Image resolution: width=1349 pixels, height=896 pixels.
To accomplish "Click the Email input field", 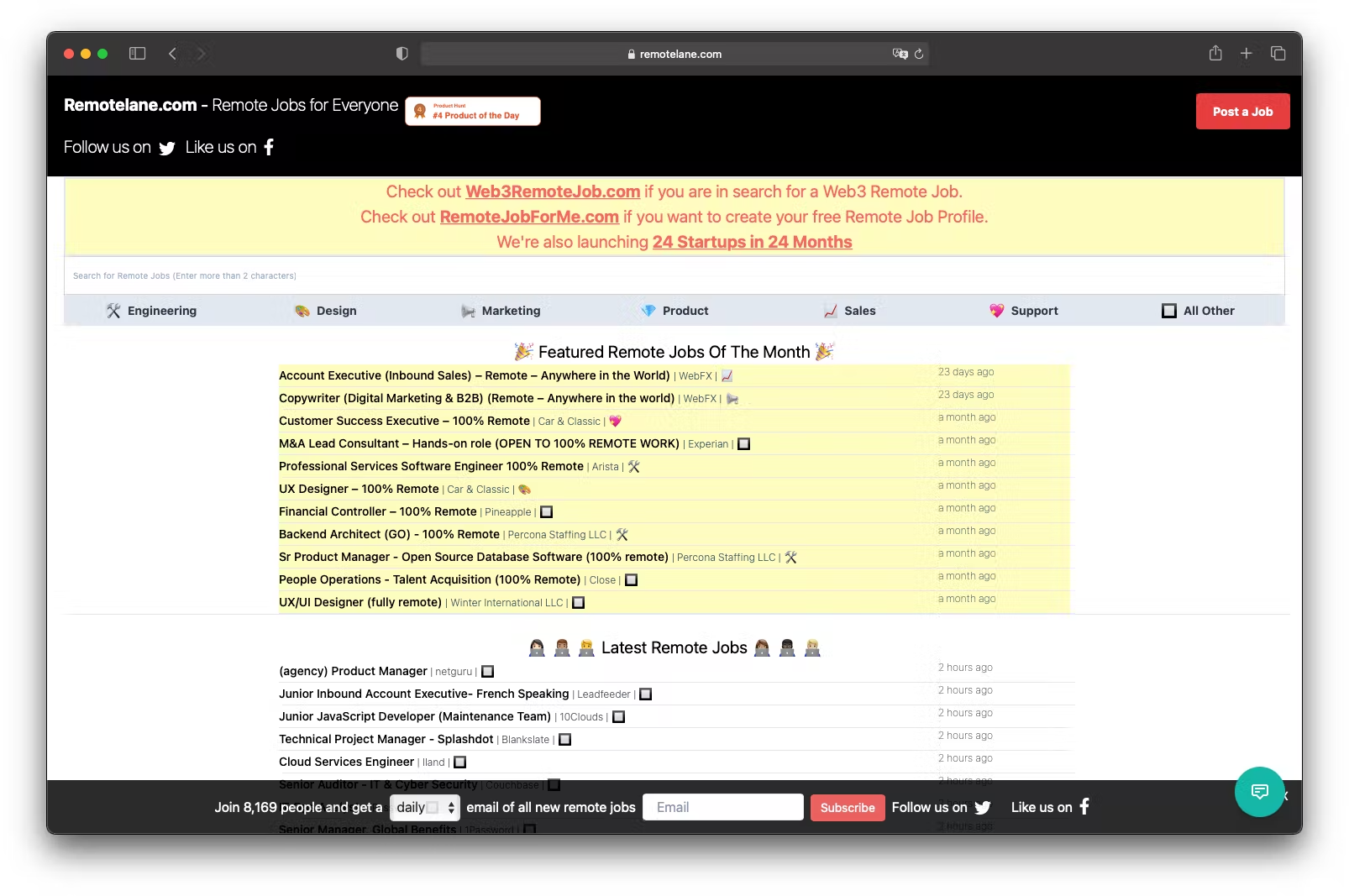I will (x=723, y=807).
